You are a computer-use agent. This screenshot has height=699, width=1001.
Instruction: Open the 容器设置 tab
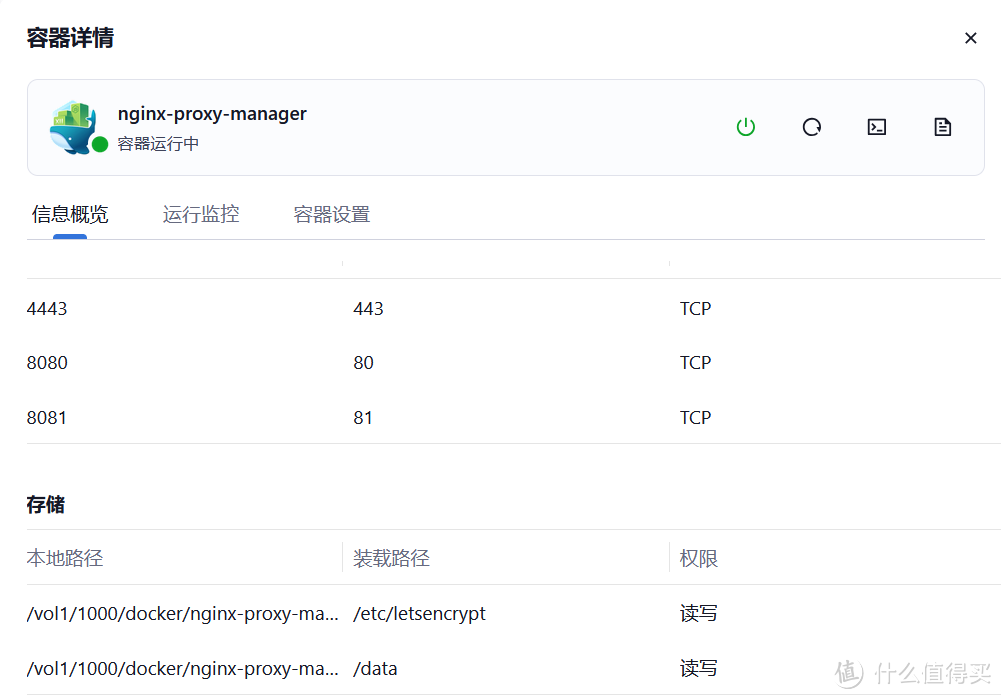coord(331,214)
